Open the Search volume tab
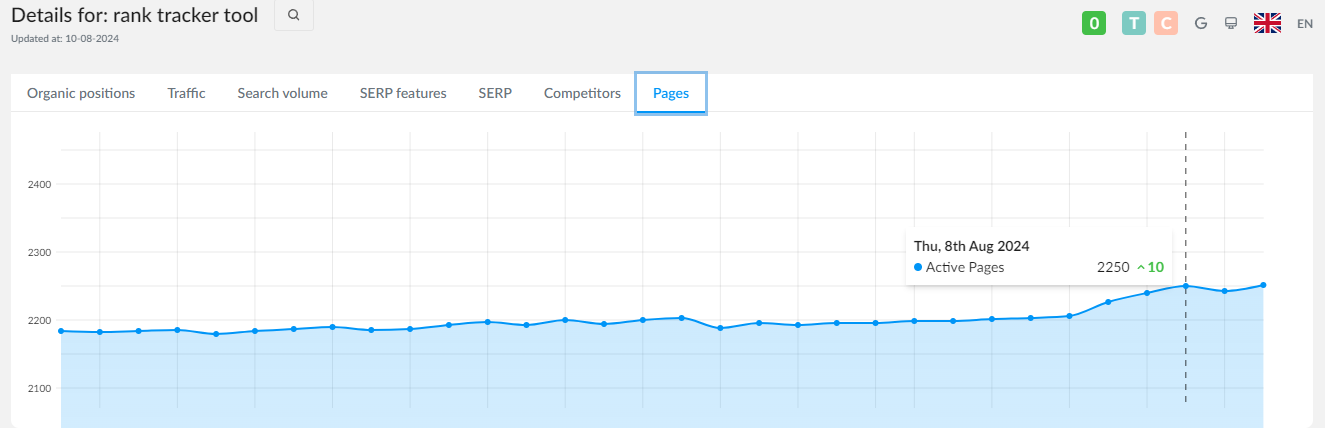The image size is (1325, 428). (282, 93)
